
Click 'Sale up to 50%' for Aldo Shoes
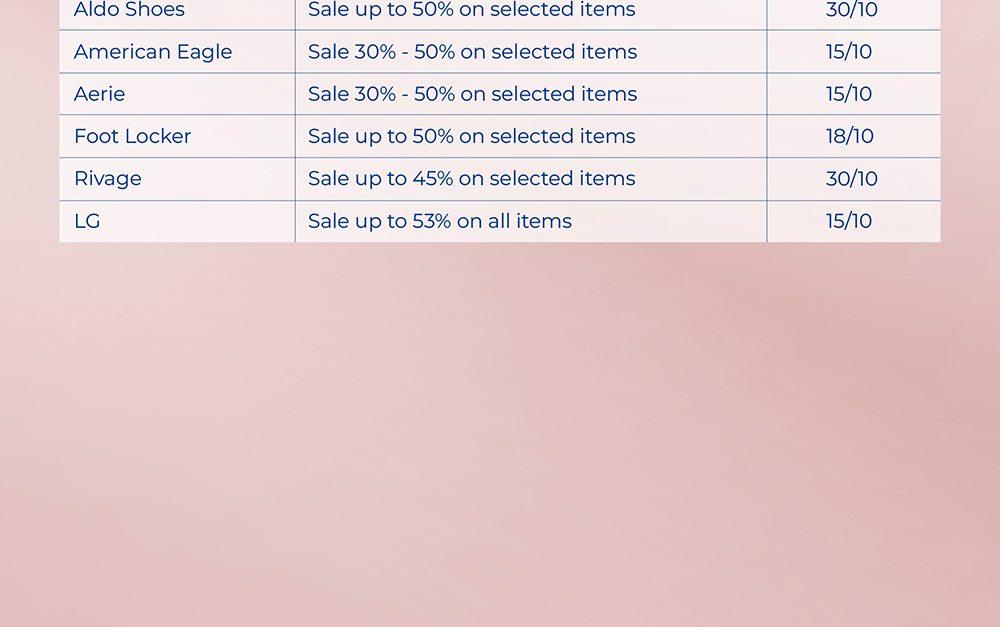(471, 10)
